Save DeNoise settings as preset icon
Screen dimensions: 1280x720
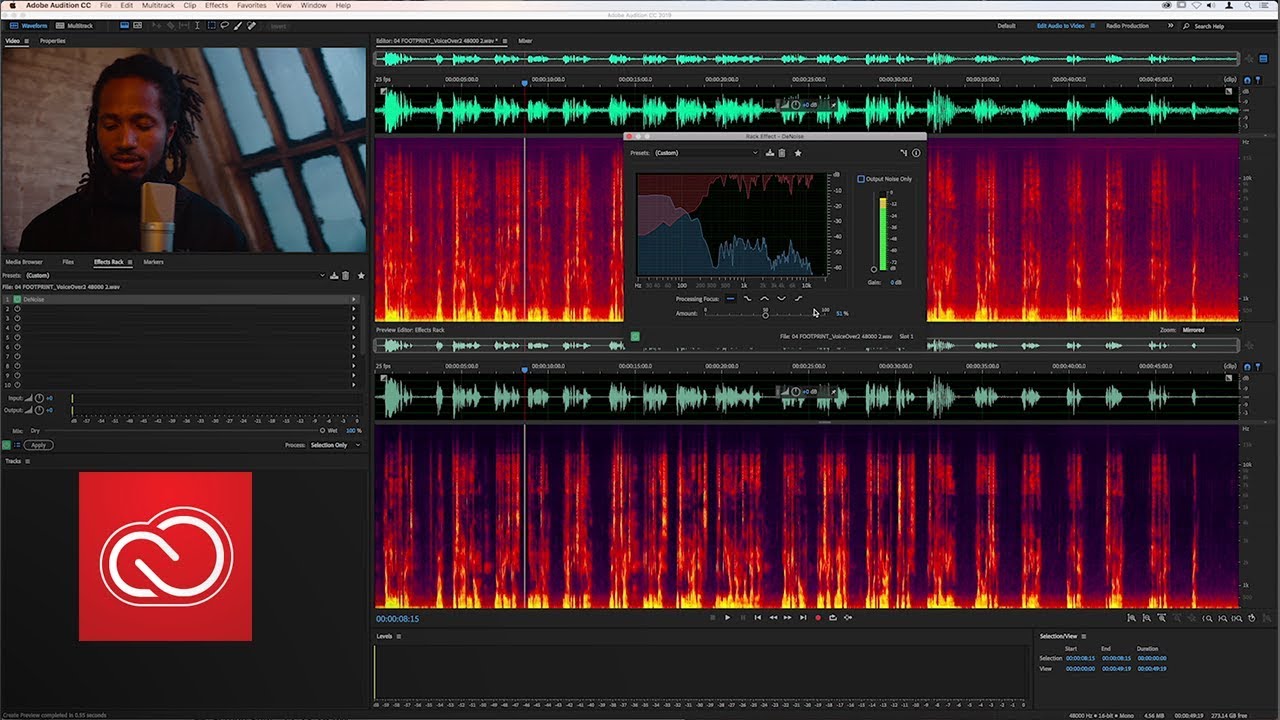[x=770, y=153]
